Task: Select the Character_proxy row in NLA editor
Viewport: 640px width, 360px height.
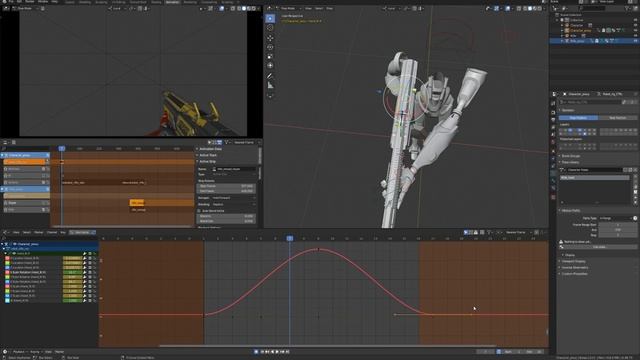Action: 25,156
